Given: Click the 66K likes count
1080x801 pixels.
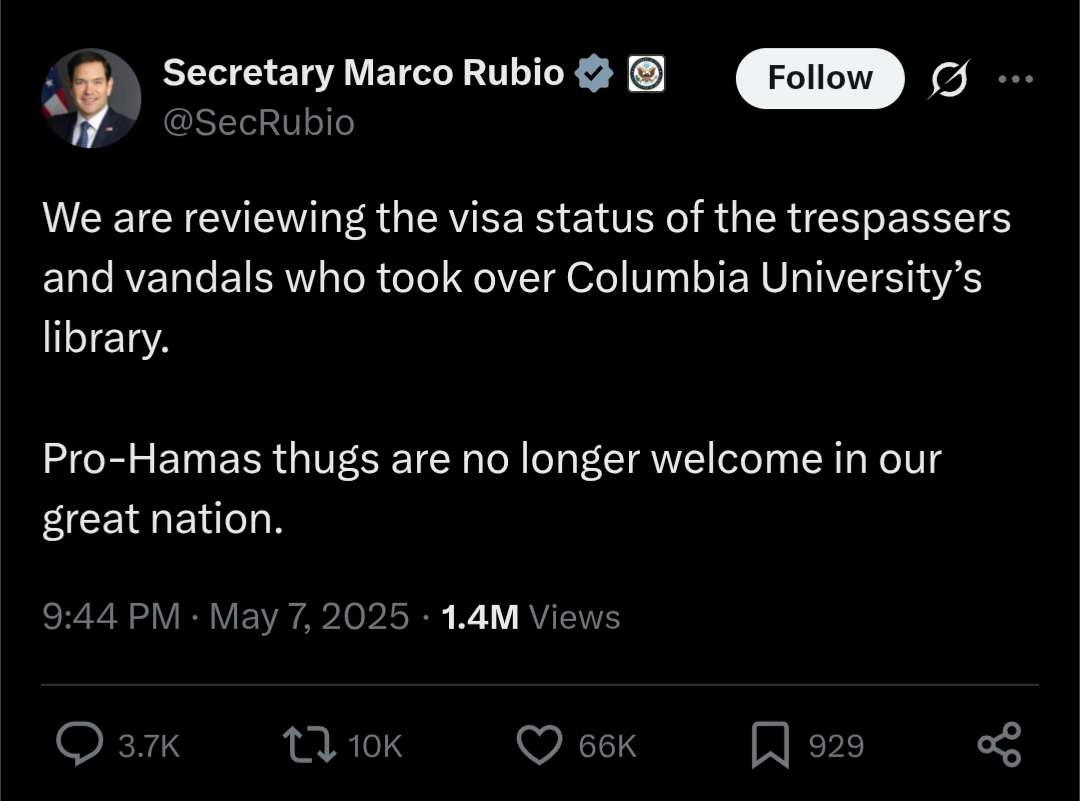Looking at the screenshot, I should (x=608, y=746).
